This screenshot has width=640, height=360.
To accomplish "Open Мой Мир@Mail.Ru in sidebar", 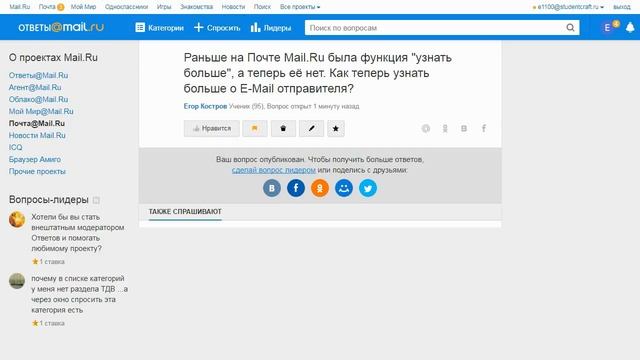I will [x=41, y=111].
